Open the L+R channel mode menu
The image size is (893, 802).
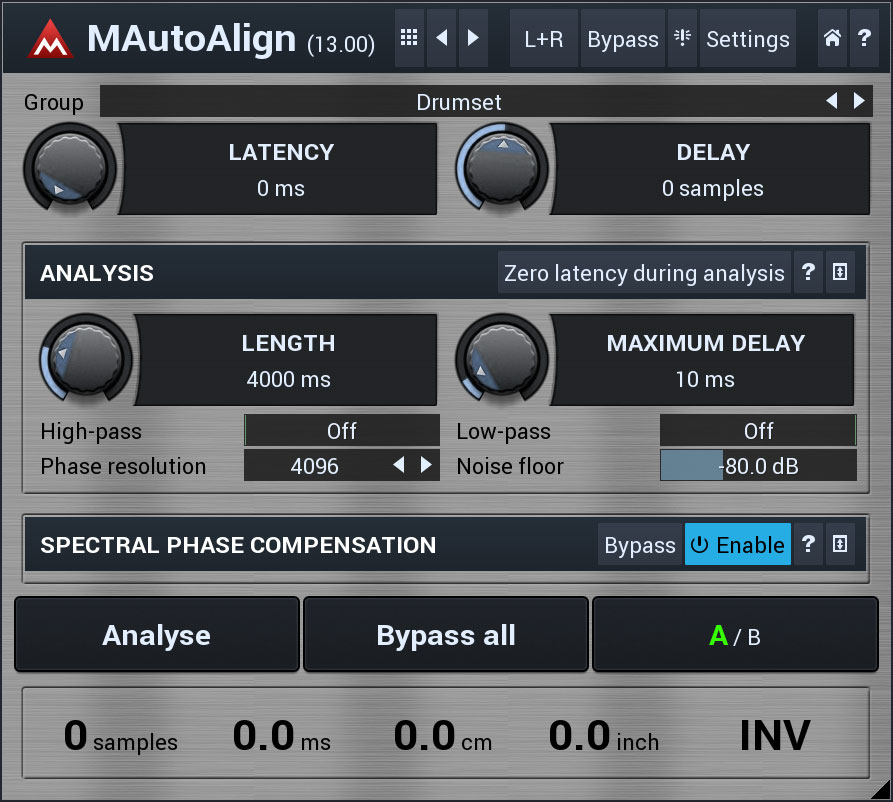point(543,39)
